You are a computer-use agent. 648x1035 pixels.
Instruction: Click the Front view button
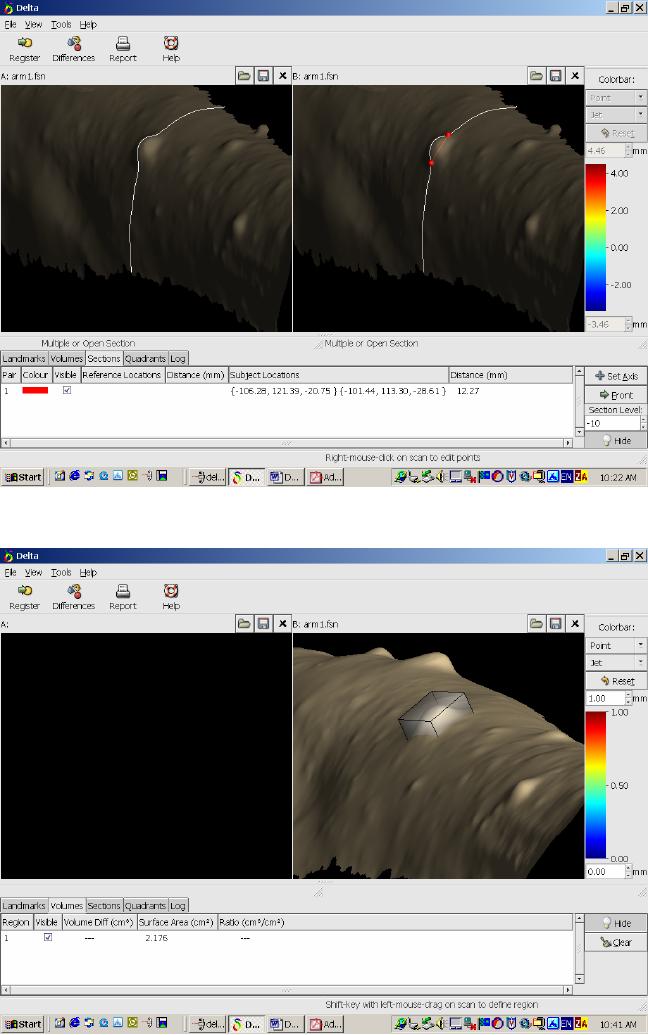[x=616, y=395]
